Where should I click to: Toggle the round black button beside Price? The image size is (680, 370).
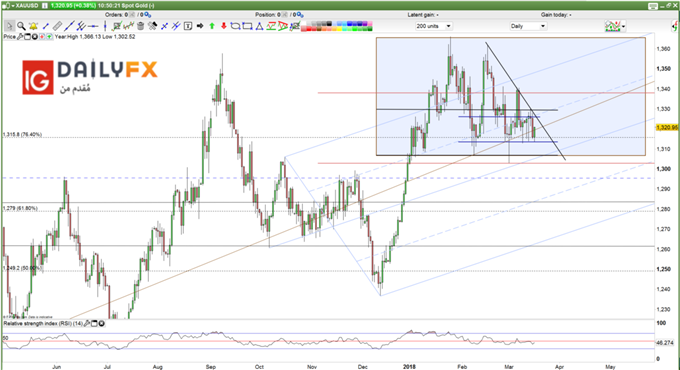(x=35, y=37)
